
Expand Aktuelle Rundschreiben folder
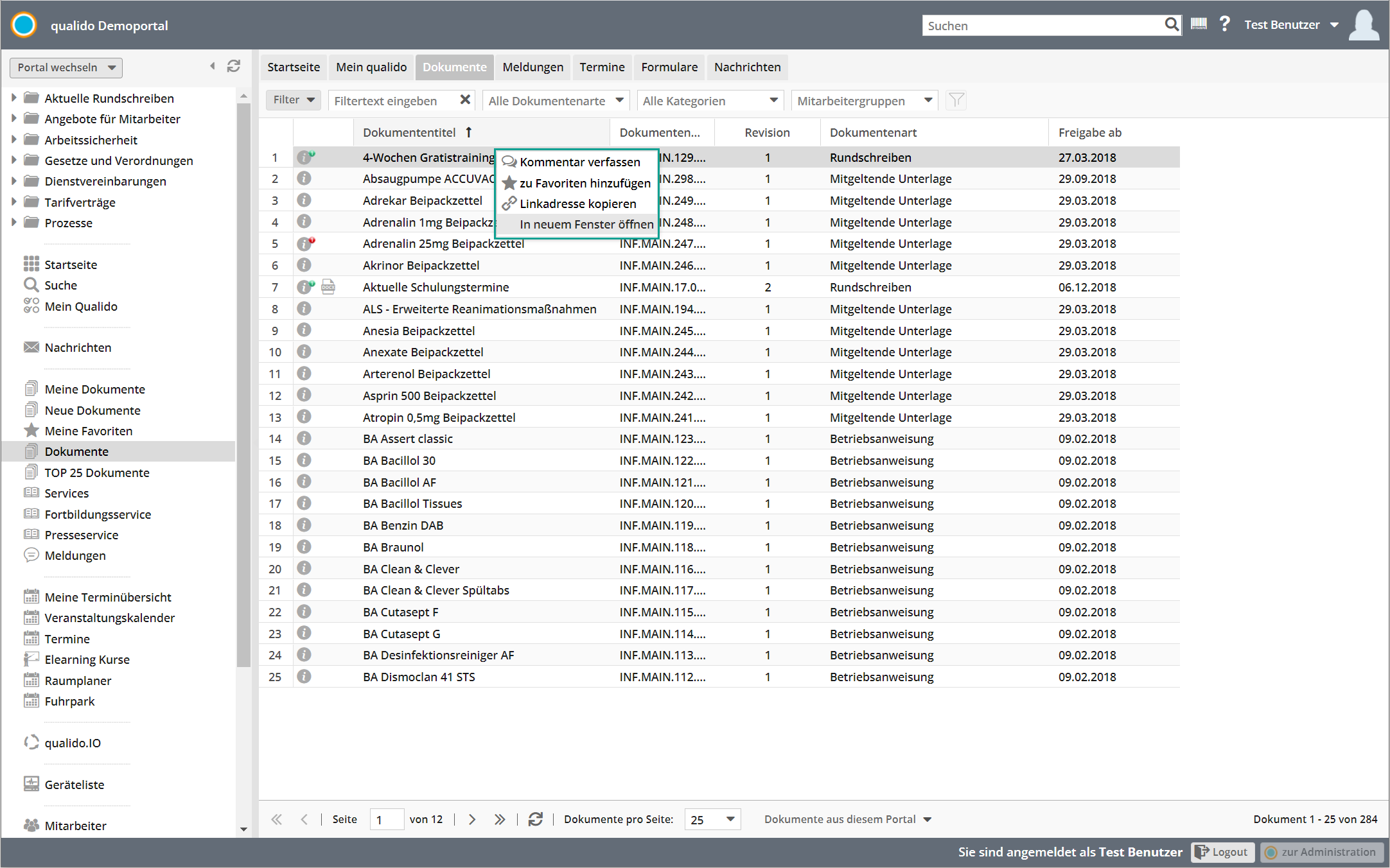pyautogui.click(x=14, y=98)
